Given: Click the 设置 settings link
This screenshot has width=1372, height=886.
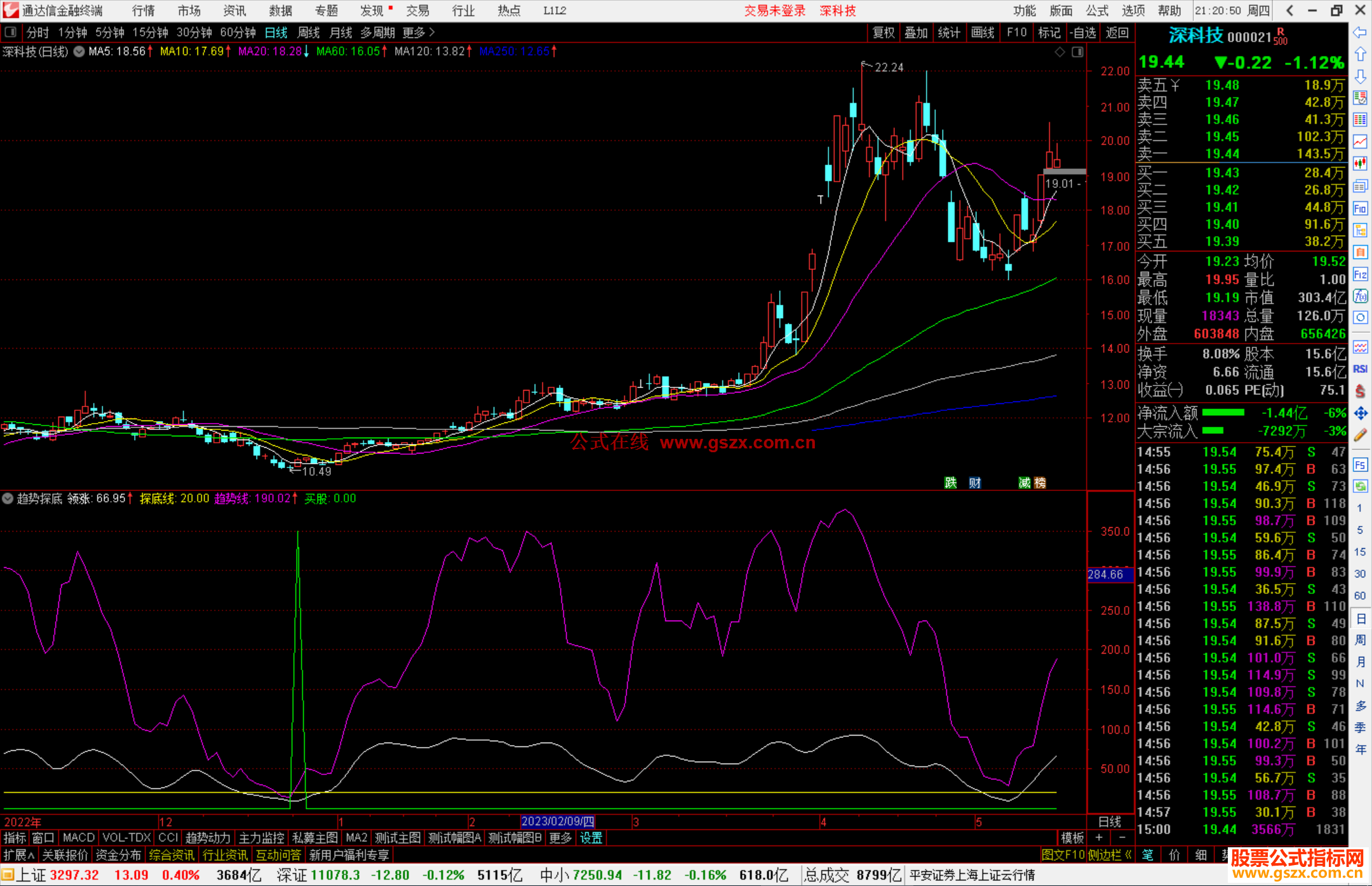Looking at the screenshot, I should (x=591, y=838).
